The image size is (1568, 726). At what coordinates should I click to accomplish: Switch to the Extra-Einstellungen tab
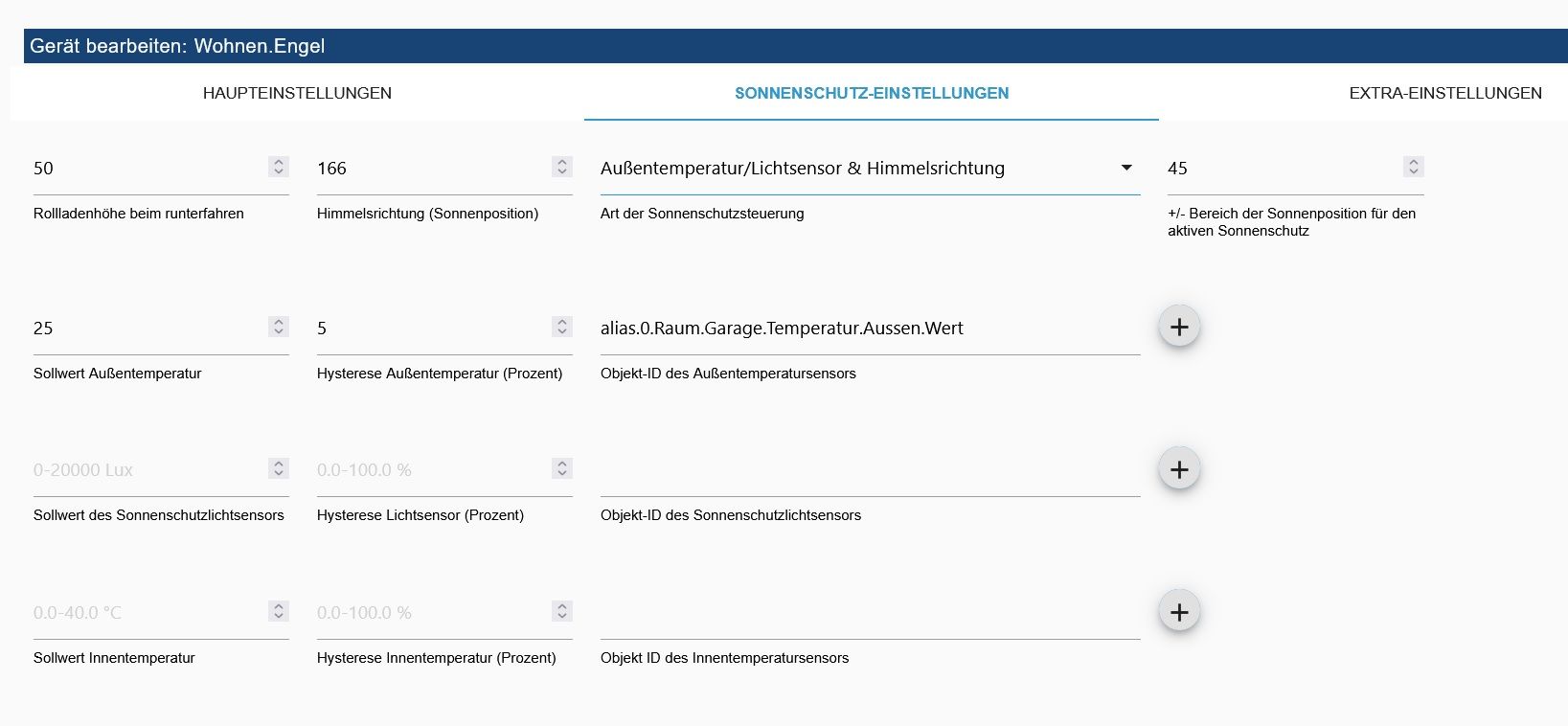[x=1445, y=93]
